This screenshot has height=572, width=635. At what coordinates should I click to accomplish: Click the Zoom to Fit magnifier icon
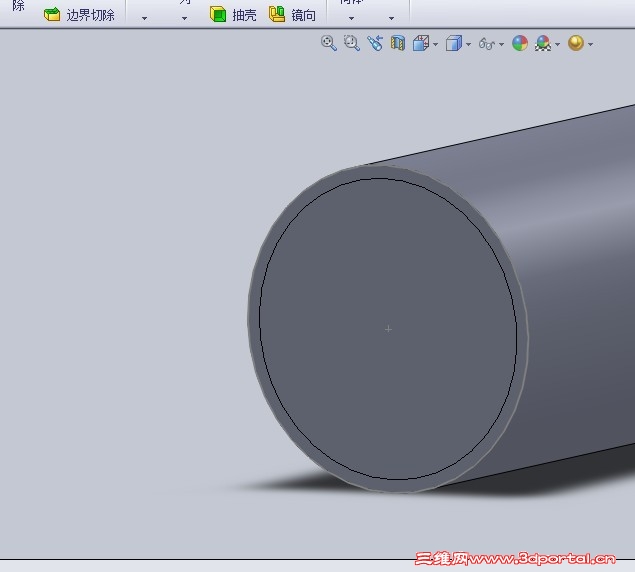(328, 43)
